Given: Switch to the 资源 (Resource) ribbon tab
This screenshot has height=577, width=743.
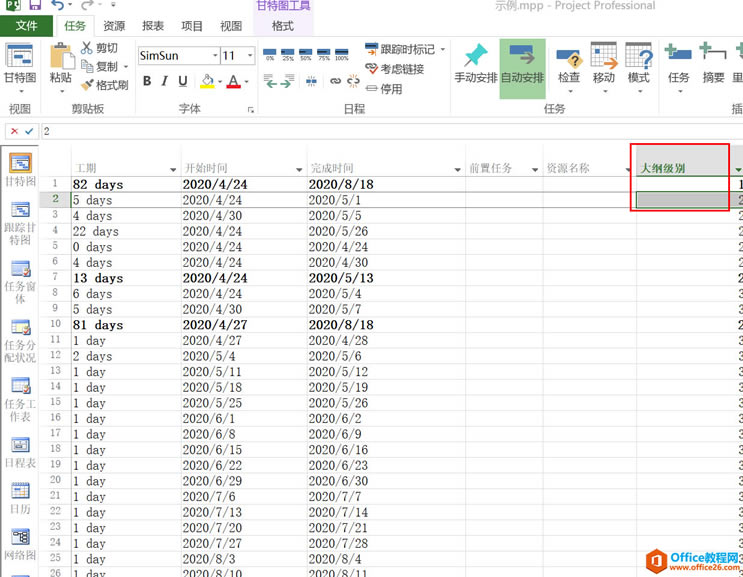Looking at the screenshot, I should (114, 26).
